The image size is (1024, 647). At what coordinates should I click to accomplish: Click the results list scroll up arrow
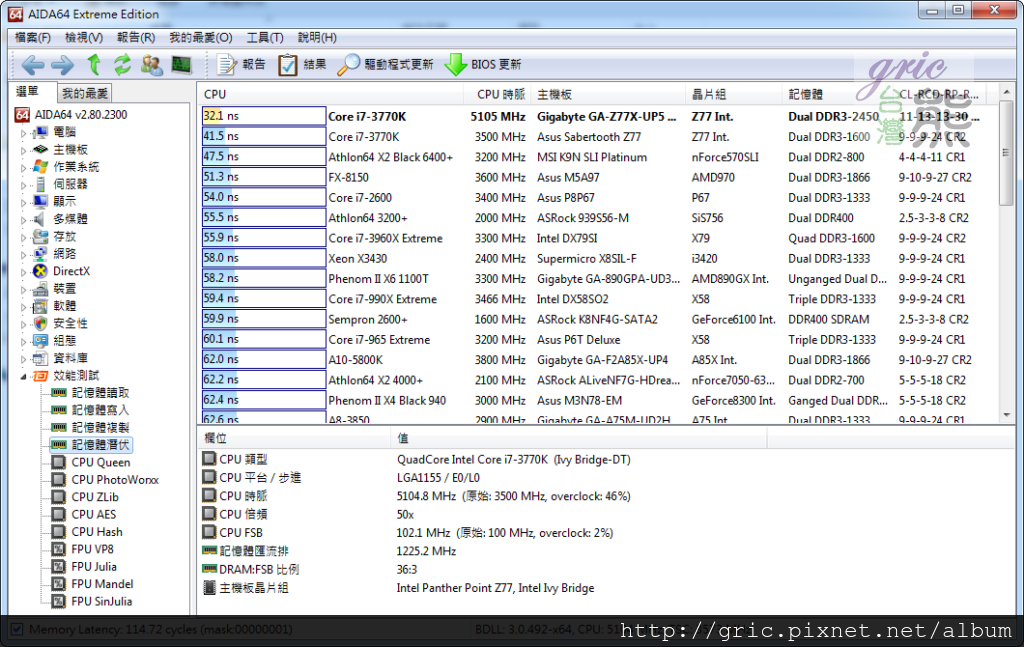[x=1006, y=92]
